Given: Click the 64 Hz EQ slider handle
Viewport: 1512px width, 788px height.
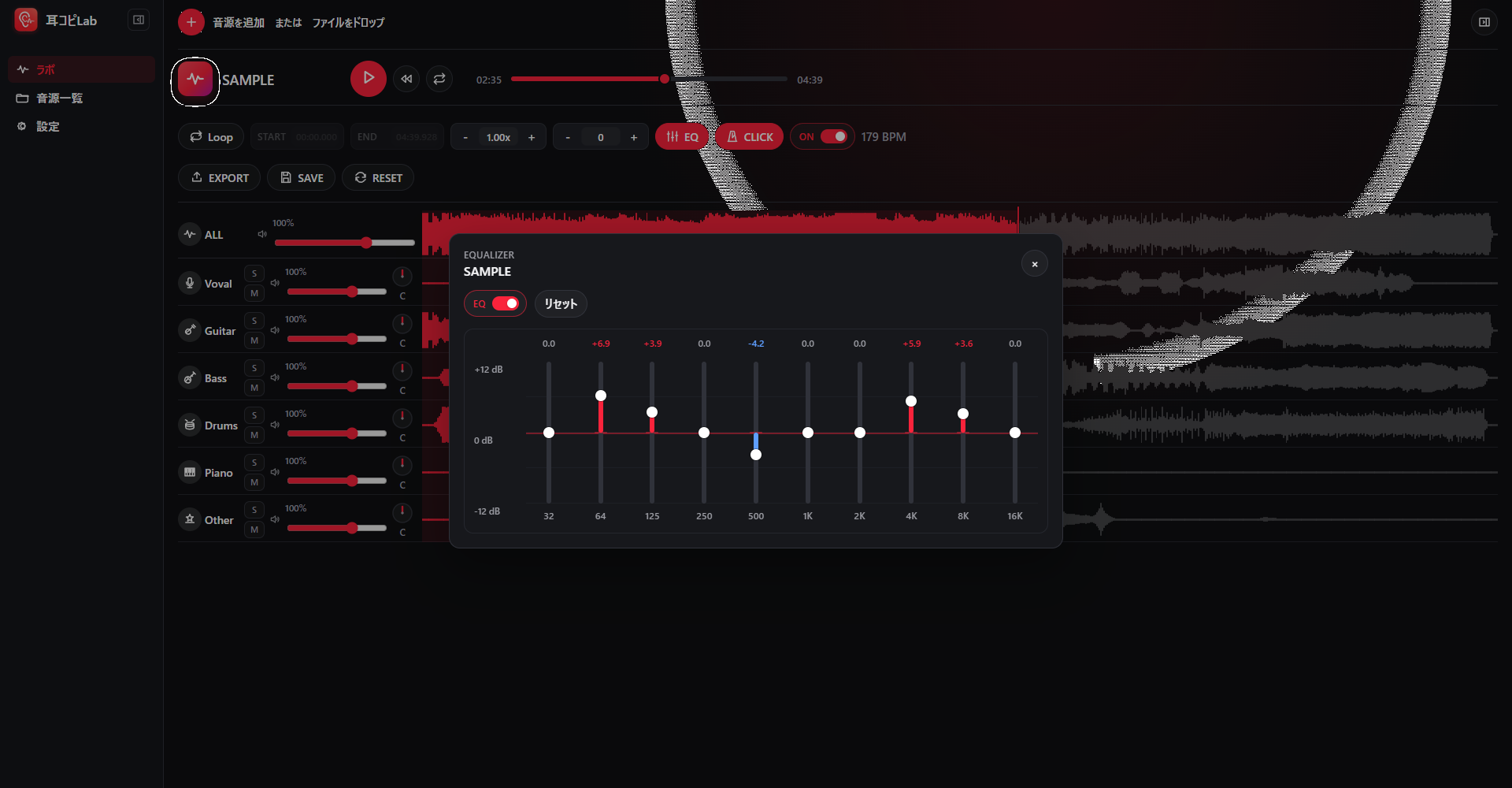Looking at the screenshot, I should point(601,396).
